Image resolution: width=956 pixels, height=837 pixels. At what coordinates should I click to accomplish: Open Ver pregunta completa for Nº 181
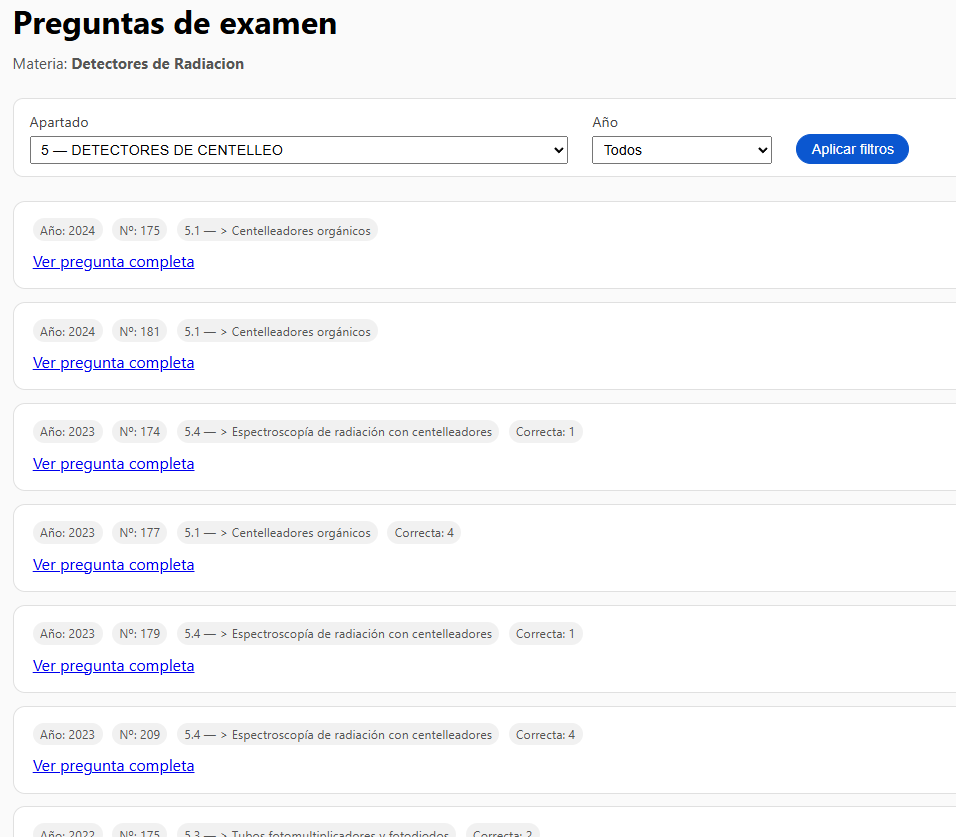point(113,363)
